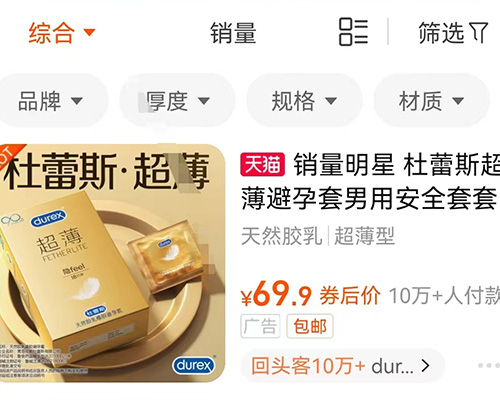Screen dimensions: 500x400
Task: Click the chevron arrow after 回头客10万+
Action: [x=425, y=366]
